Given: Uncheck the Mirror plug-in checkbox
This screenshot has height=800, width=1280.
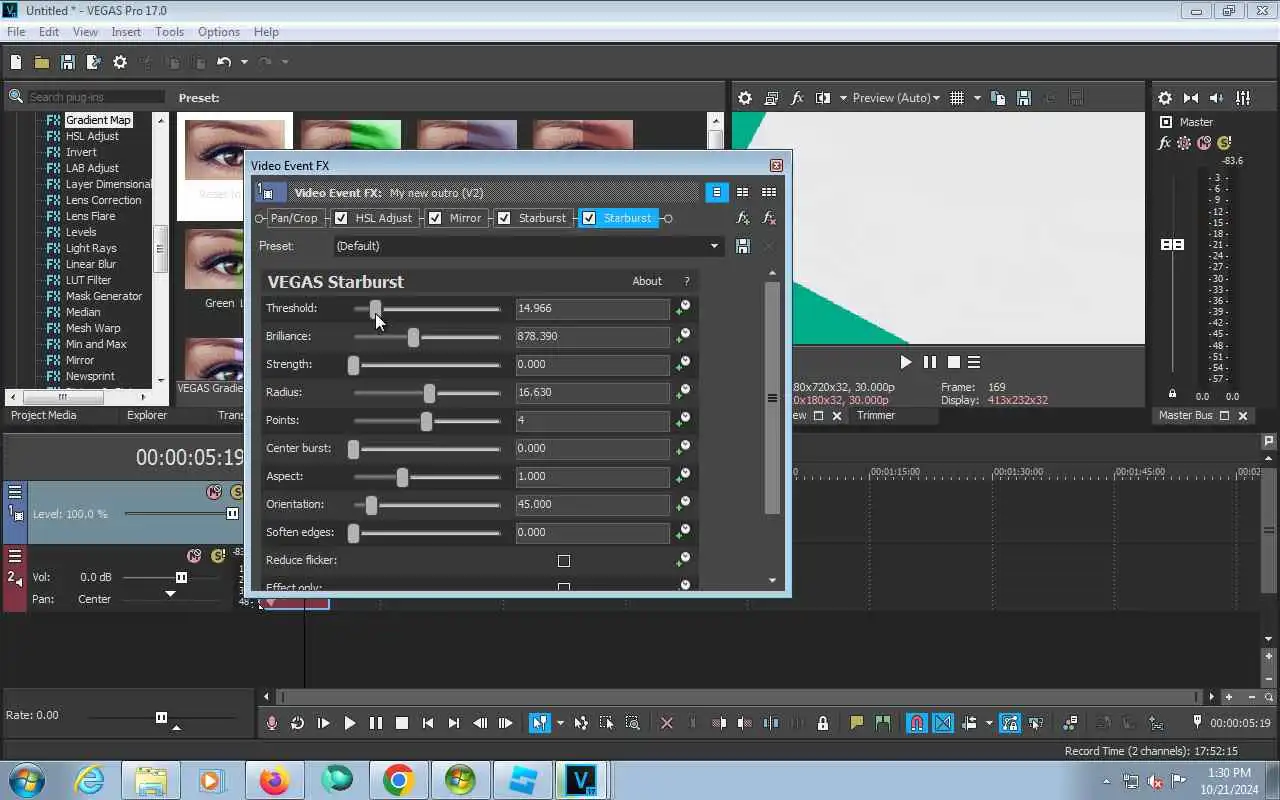Looking at the screenshot, I should click(435, 218).
